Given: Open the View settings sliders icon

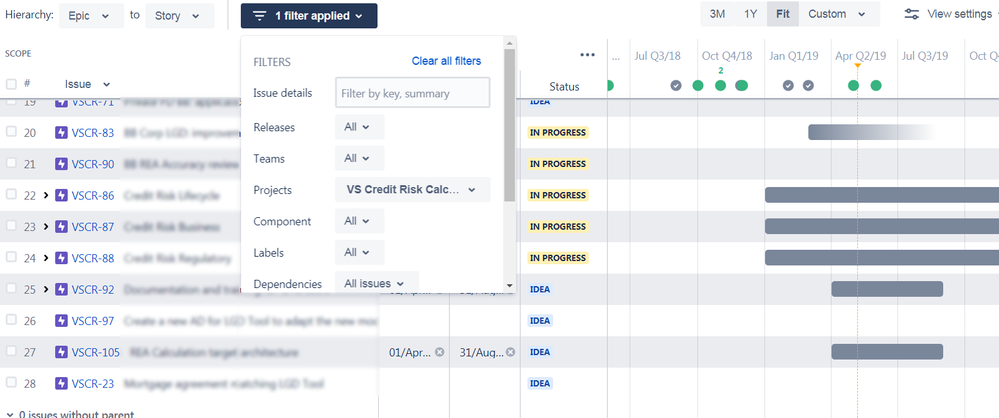Looking at the screenshot, I should coord(912,14).
